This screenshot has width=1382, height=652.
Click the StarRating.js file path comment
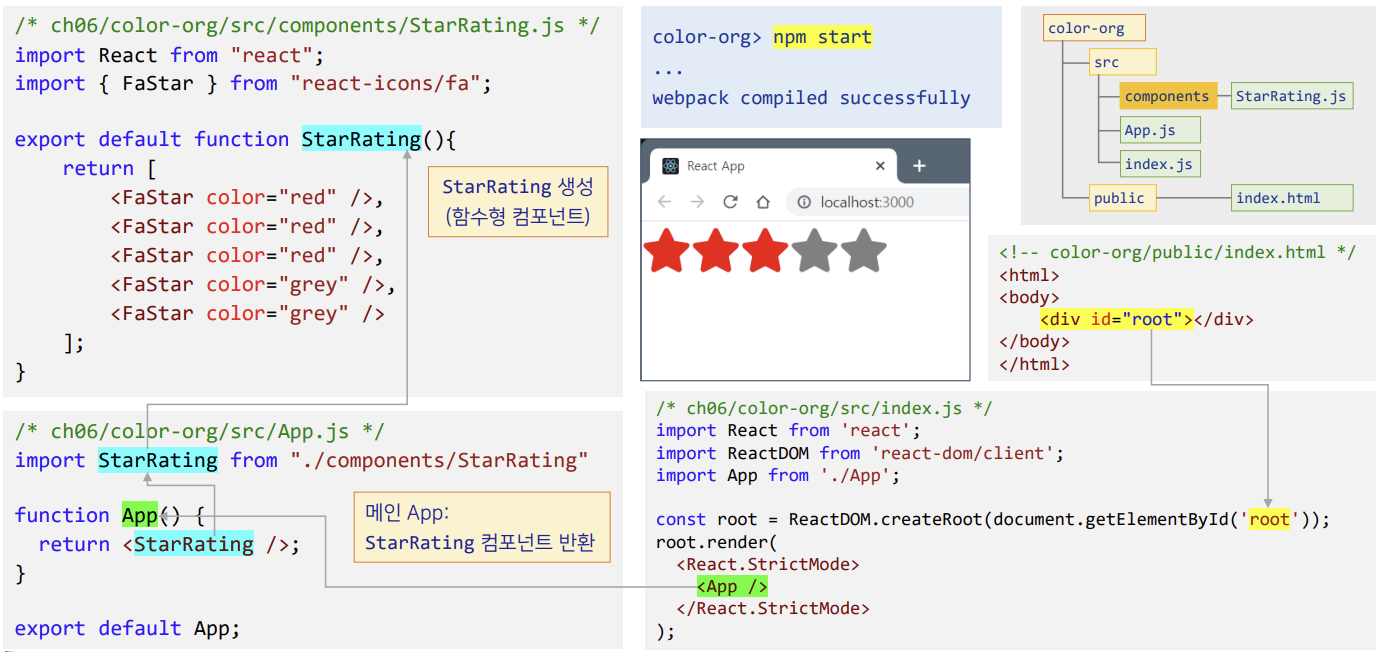pyautogui.click(x=307, y=26)
